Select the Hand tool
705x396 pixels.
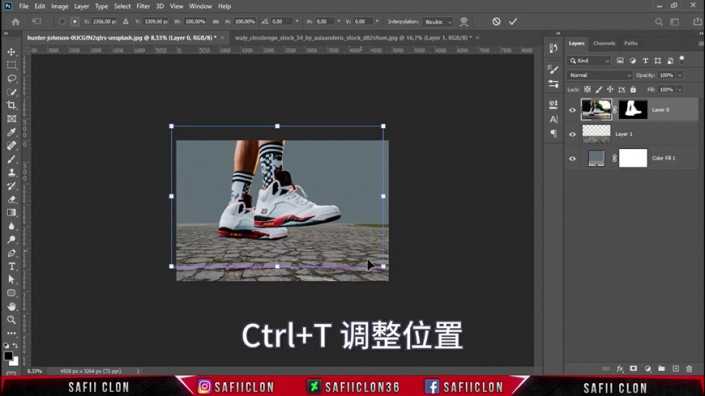[x=12, y=307]
